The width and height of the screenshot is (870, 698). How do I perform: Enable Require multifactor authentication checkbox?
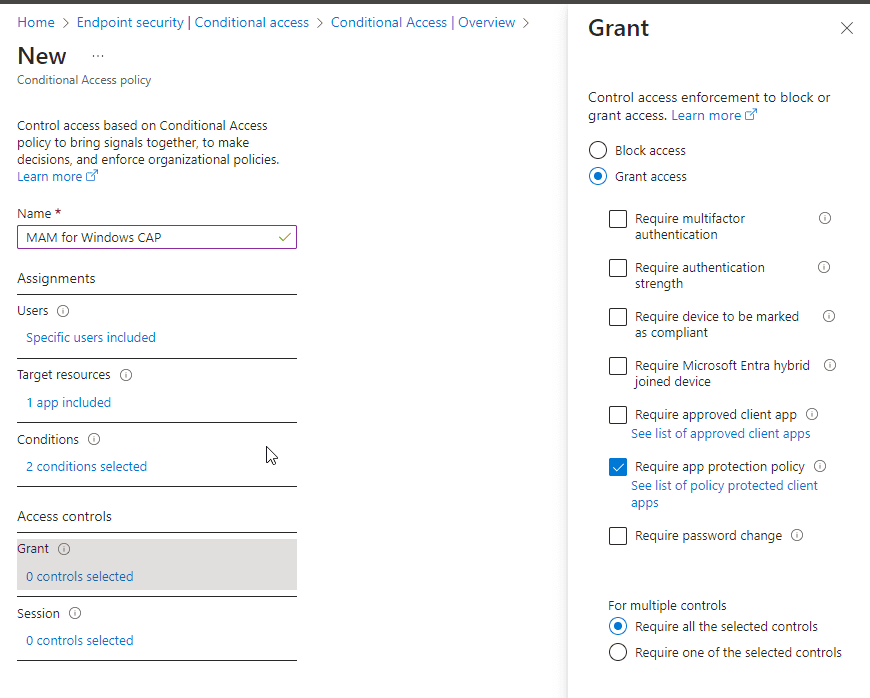(x=618, y=219)
